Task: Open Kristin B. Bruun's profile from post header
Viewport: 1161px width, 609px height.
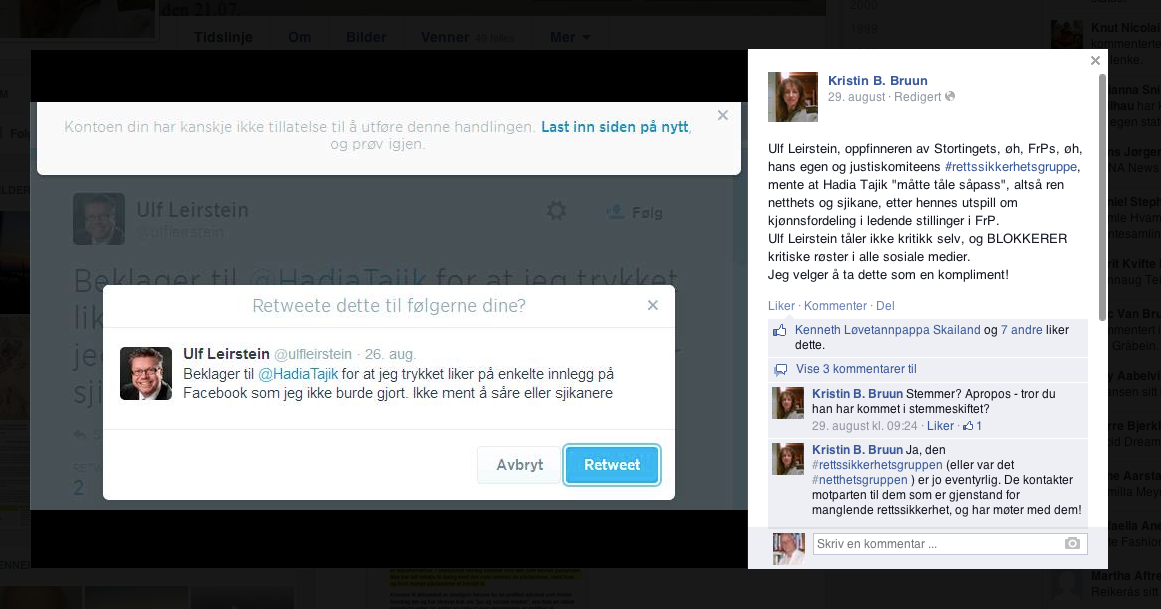Action: (x=877, y=81)
